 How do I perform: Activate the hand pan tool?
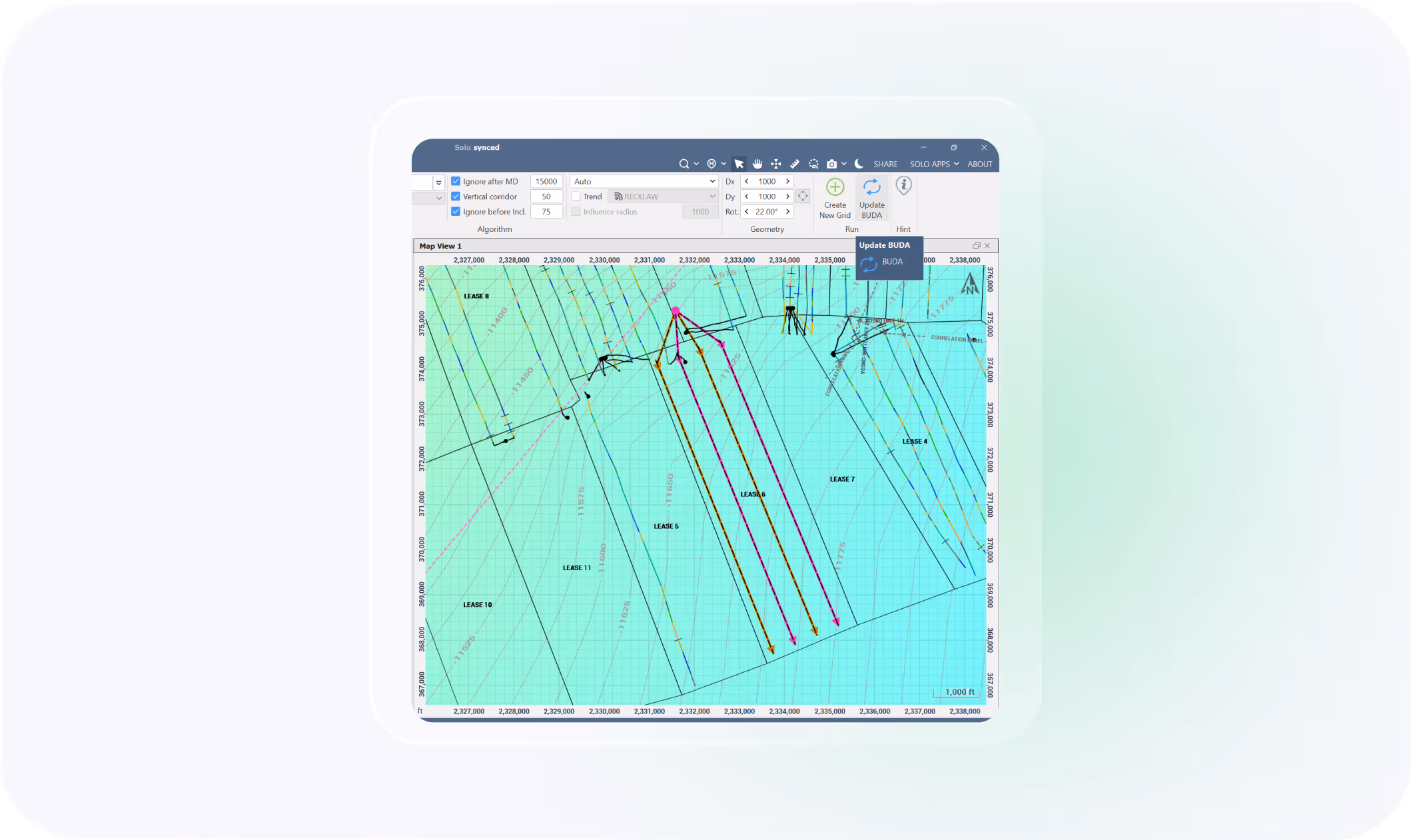[x=757, y=164]
